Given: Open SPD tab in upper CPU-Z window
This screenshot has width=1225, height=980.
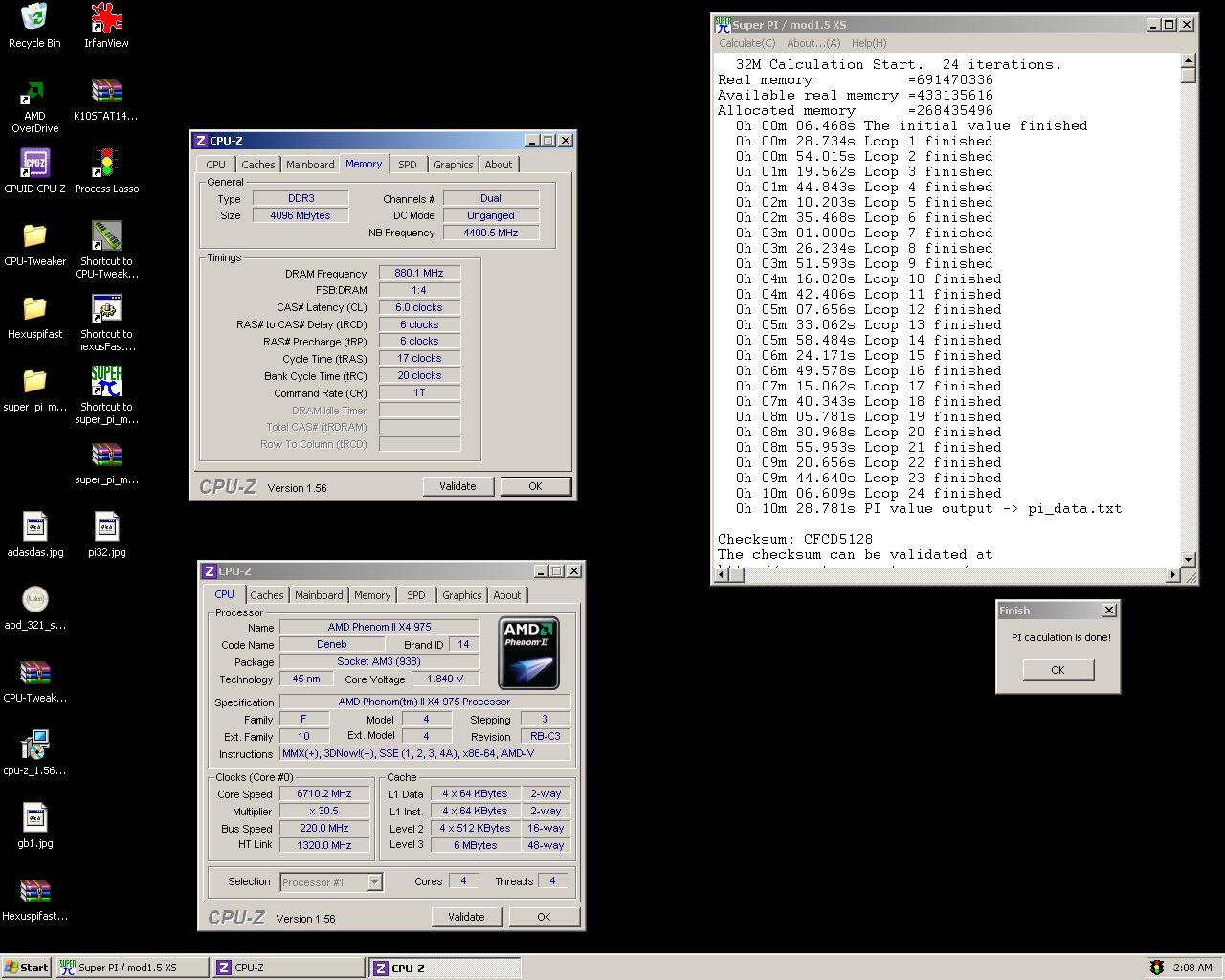Looking at the screenshot, I should point(408,165).
